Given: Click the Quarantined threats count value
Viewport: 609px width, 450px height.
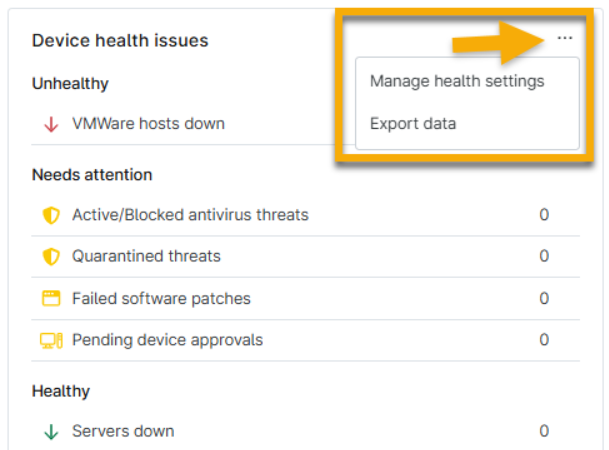Looking at the screenshot, I should tap(544, 257).
